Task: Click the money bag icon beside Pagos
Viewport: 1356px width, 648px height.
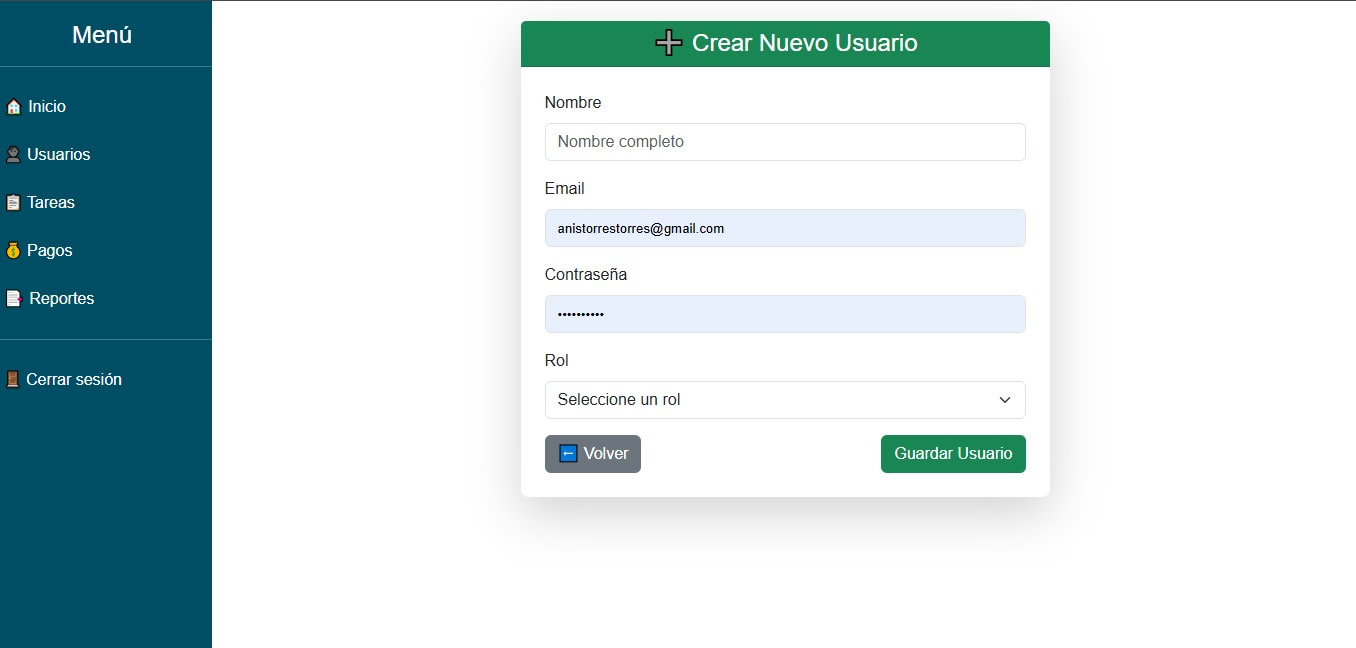Action: click(x=13, y=251)
